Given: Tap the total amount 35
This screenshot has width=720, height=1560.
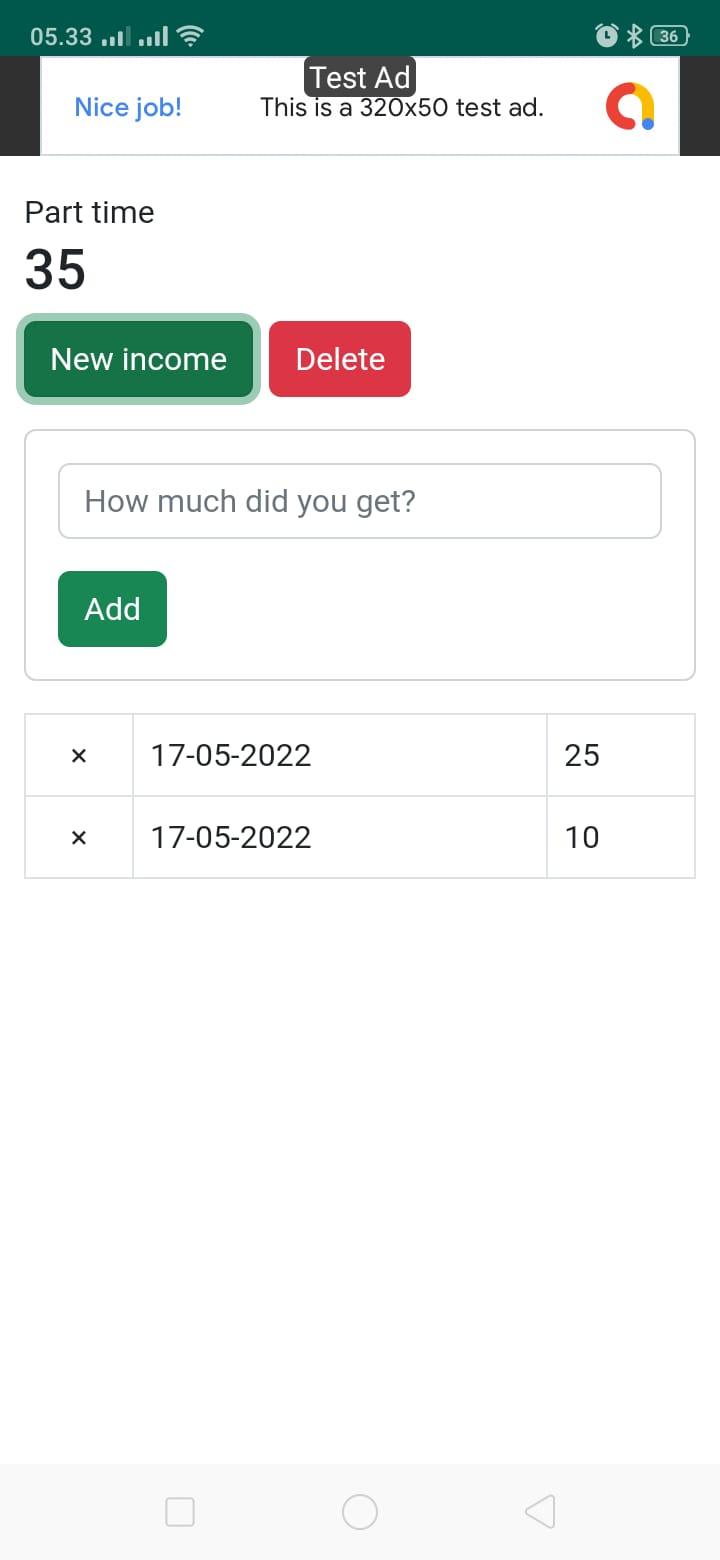Looking at the screenshot, I should 55,270.
